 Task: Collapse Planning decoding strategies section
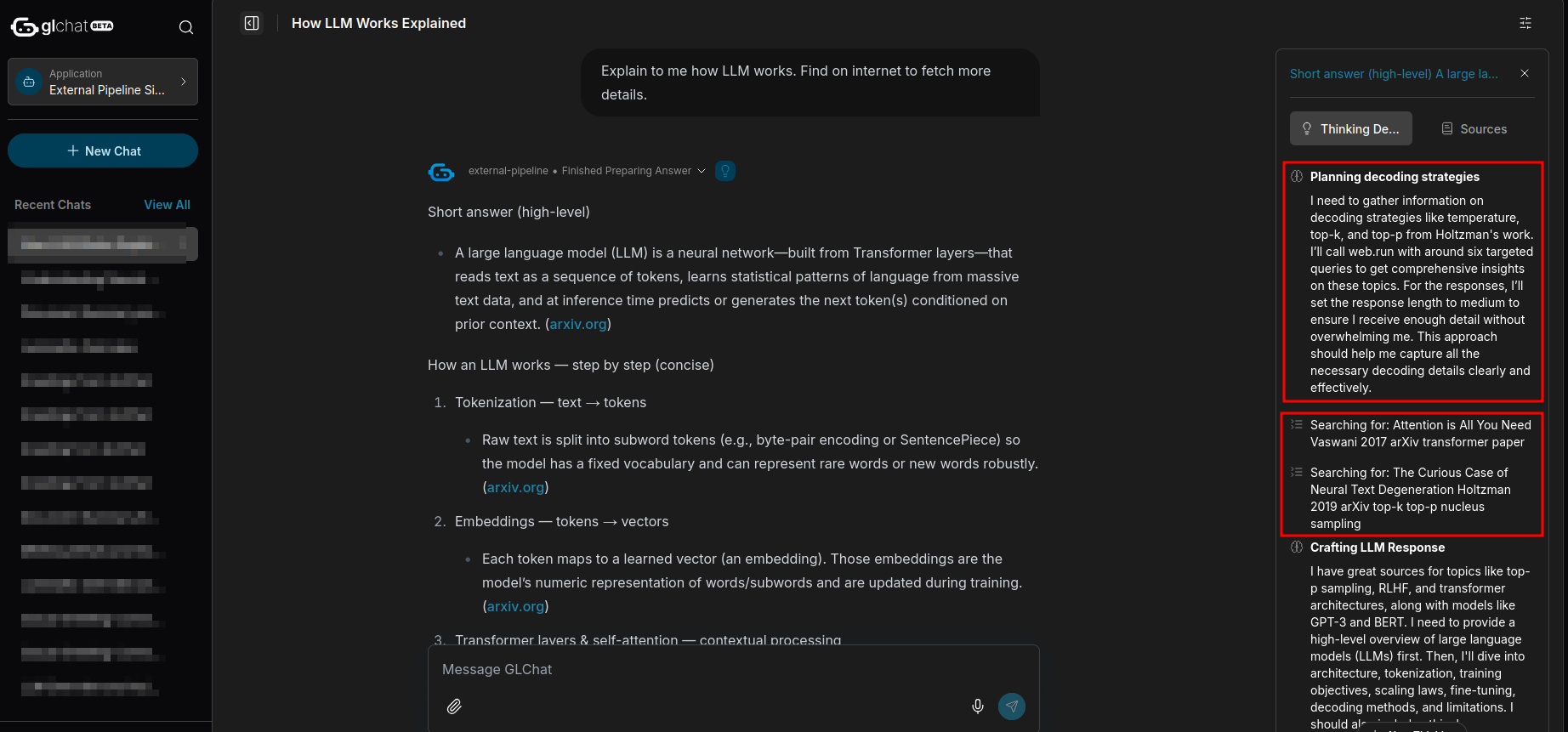click(x=1394, y=177)
